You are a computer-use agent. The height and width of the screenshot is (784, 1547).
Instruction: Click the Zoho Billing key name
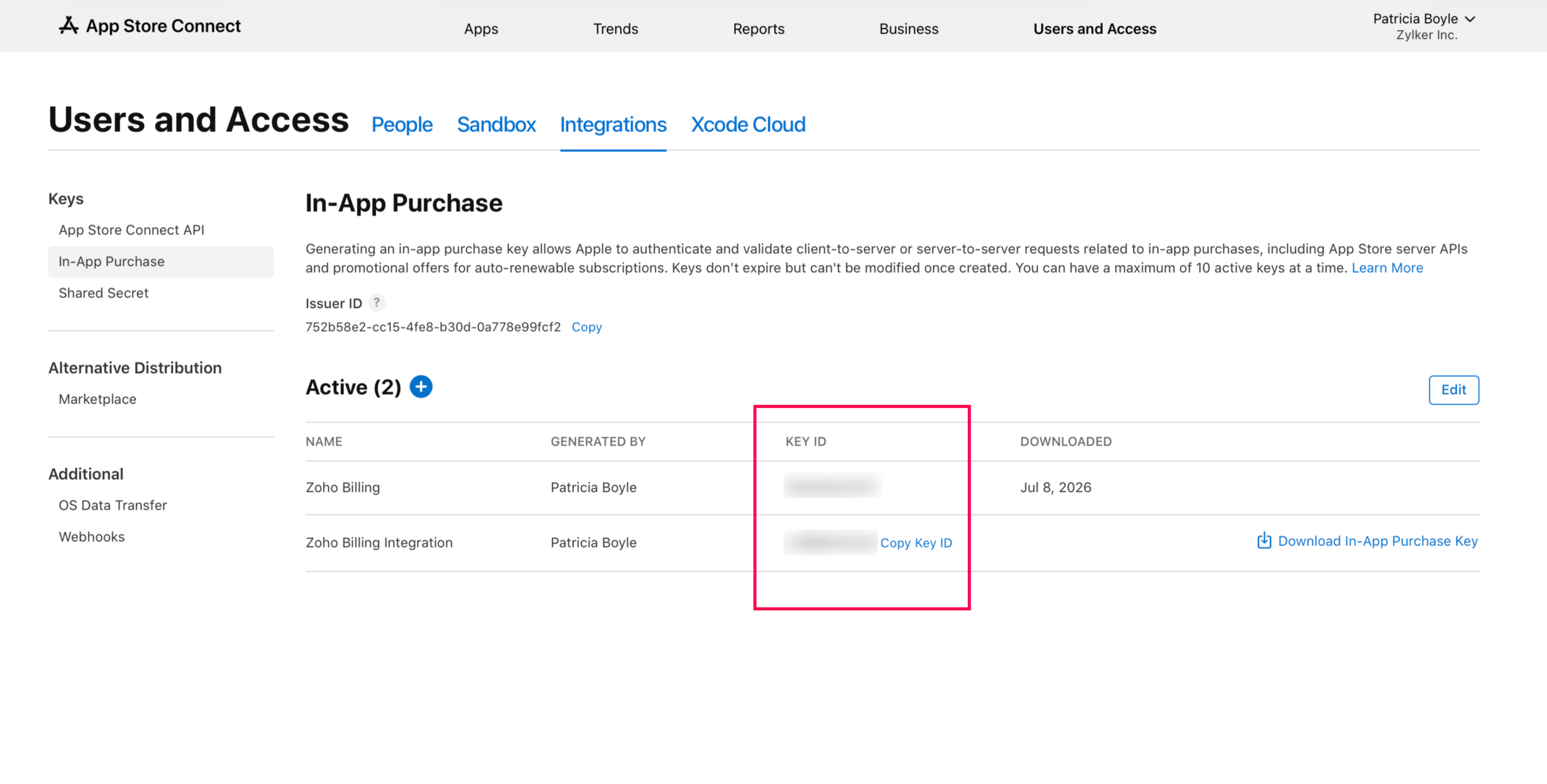343,488
